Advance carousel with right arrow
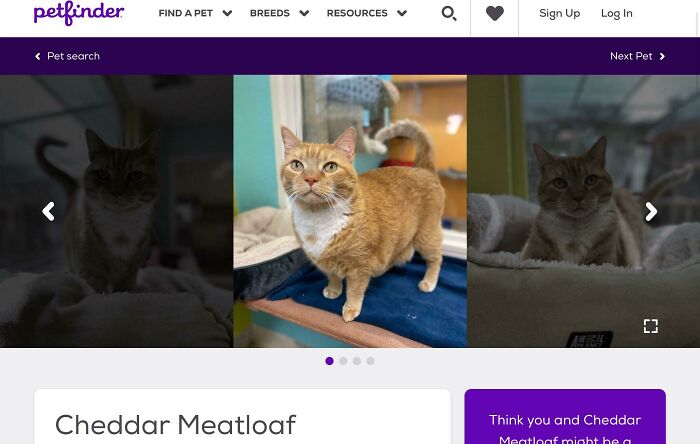This screenshot has height=444, width=700. tap(651, 212)
